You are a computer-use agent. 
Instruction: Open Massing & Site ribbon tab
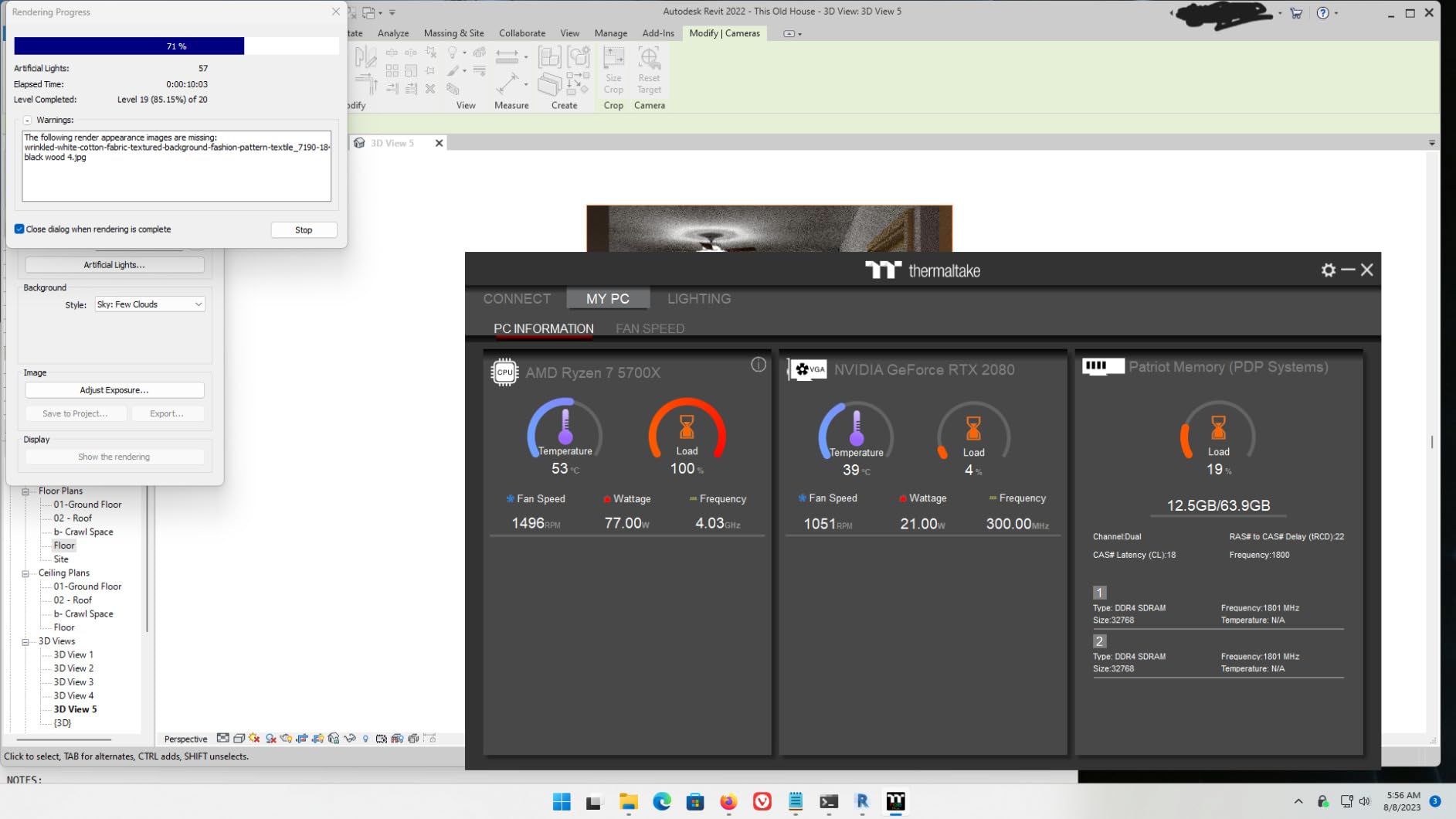tap(454, 33)
